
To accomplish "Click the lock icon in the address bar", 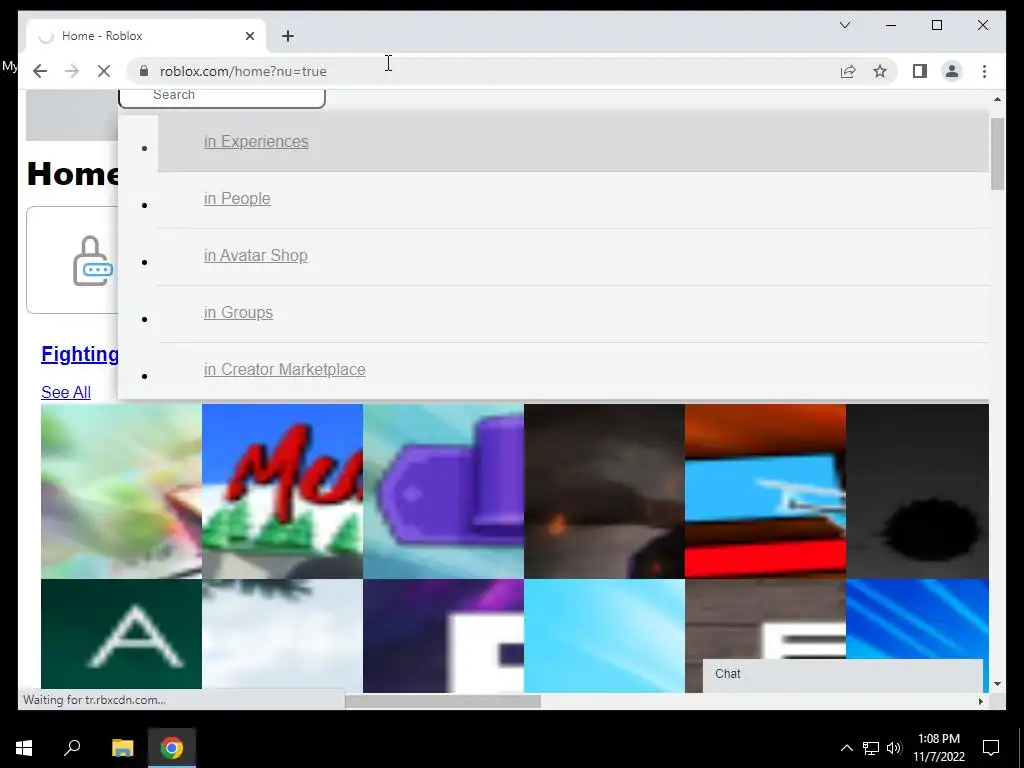I will point(143,71).
